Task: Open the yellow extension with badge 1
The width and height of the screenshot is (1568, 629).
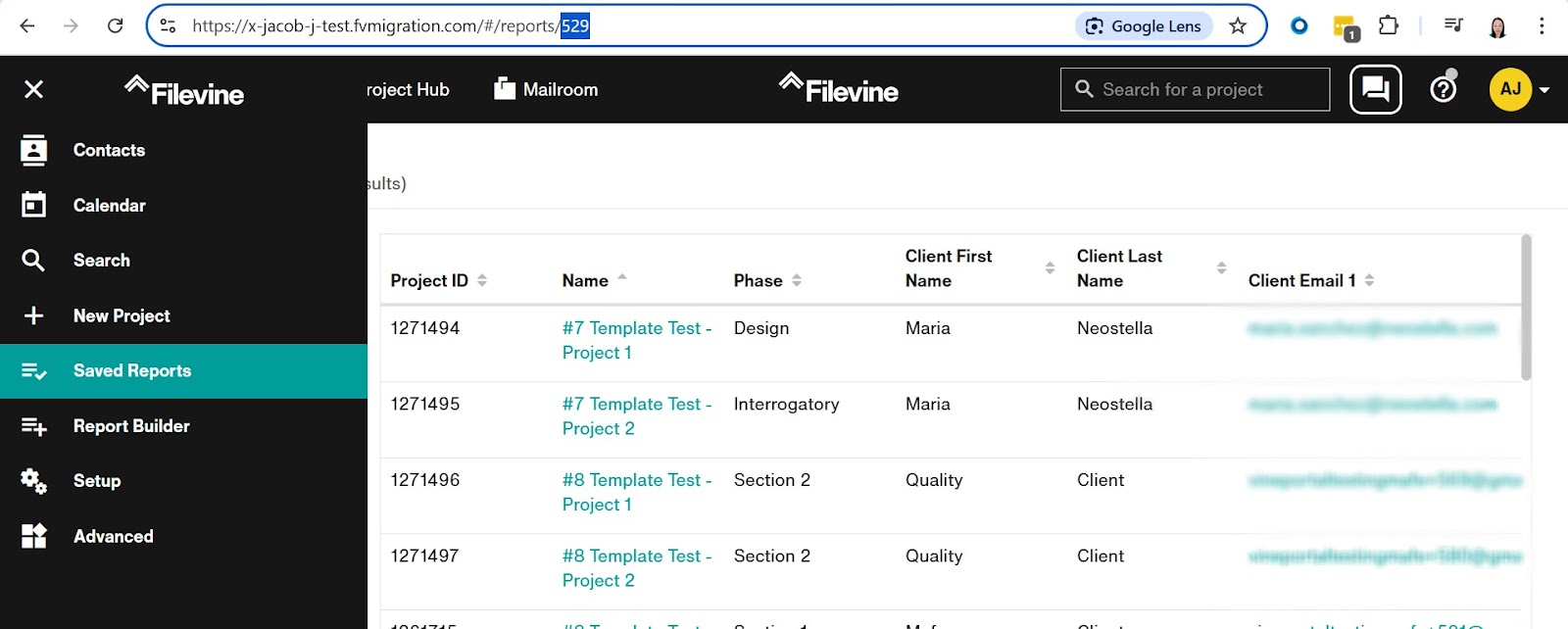Action: pyautogui.click(x=1346, y=27)
